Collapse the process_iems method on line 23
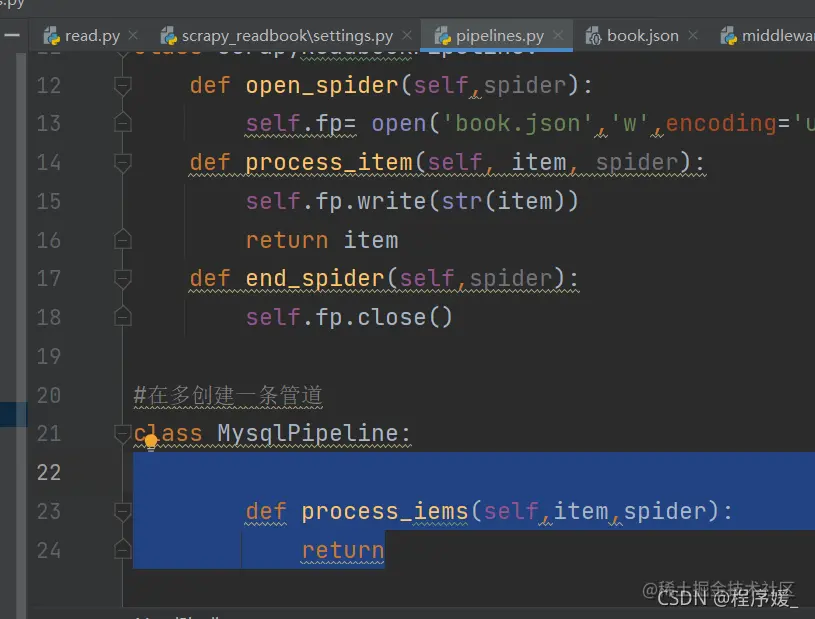The width and height of the screenshot is (815, 619). 123,512
